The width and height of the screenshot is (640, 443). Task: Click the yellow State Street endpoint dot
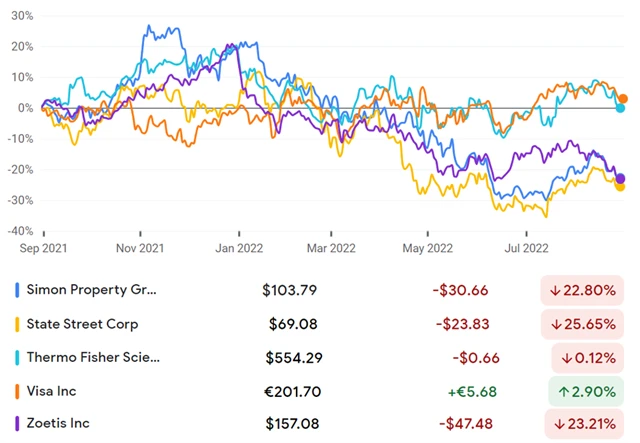point(620,186)
